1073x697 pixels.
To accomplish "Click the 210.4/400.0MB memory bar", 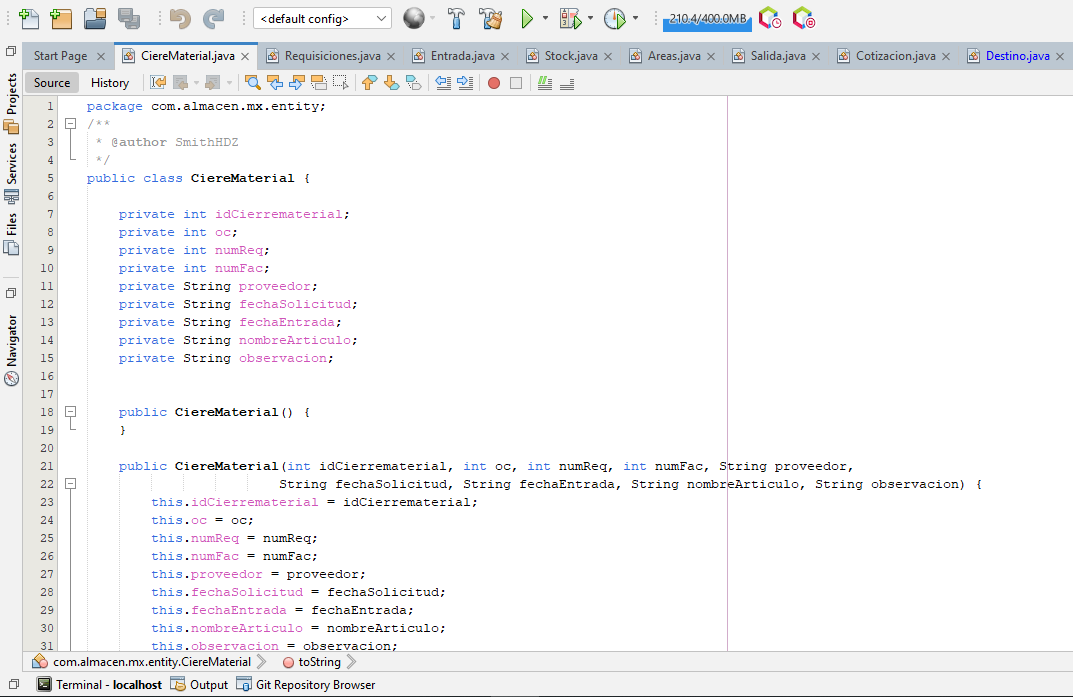I will pos(707,20).
